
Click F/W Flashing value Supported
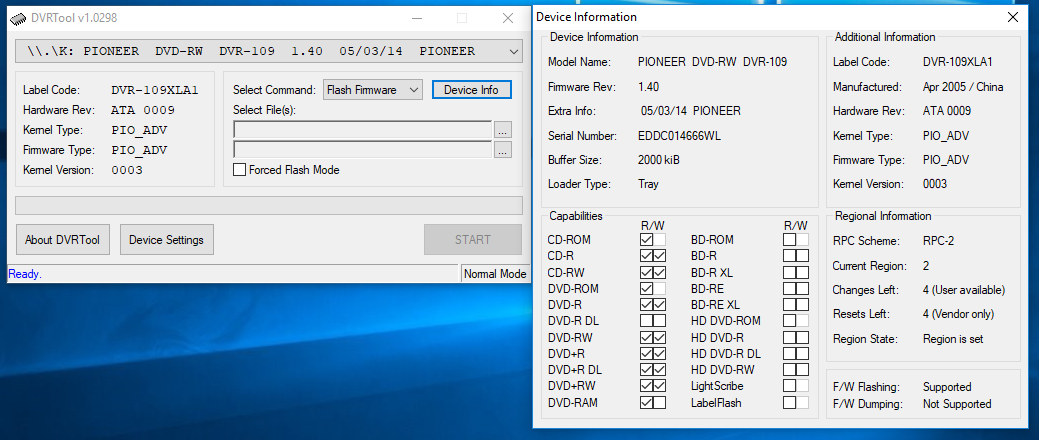click(947, 387)
